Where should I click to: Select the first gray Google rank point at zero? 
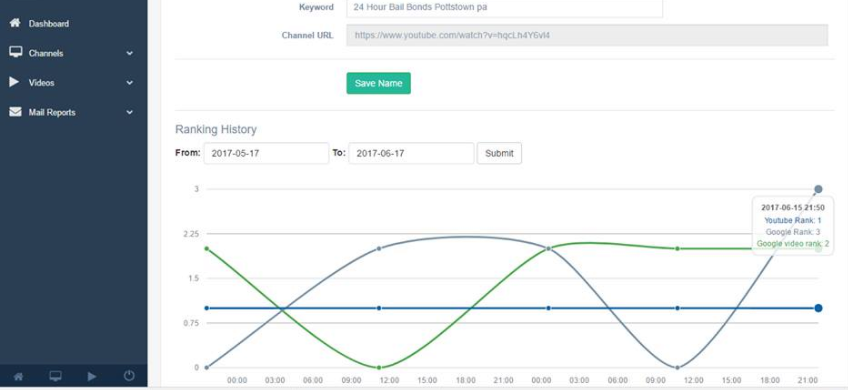coord(206,368)
